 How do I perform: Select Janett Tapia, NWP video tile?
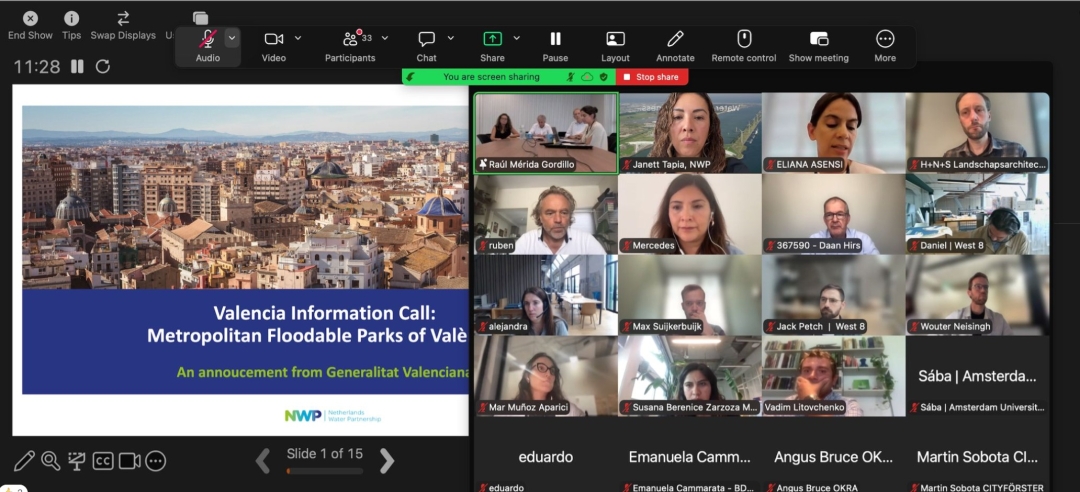tap(690, 133)
